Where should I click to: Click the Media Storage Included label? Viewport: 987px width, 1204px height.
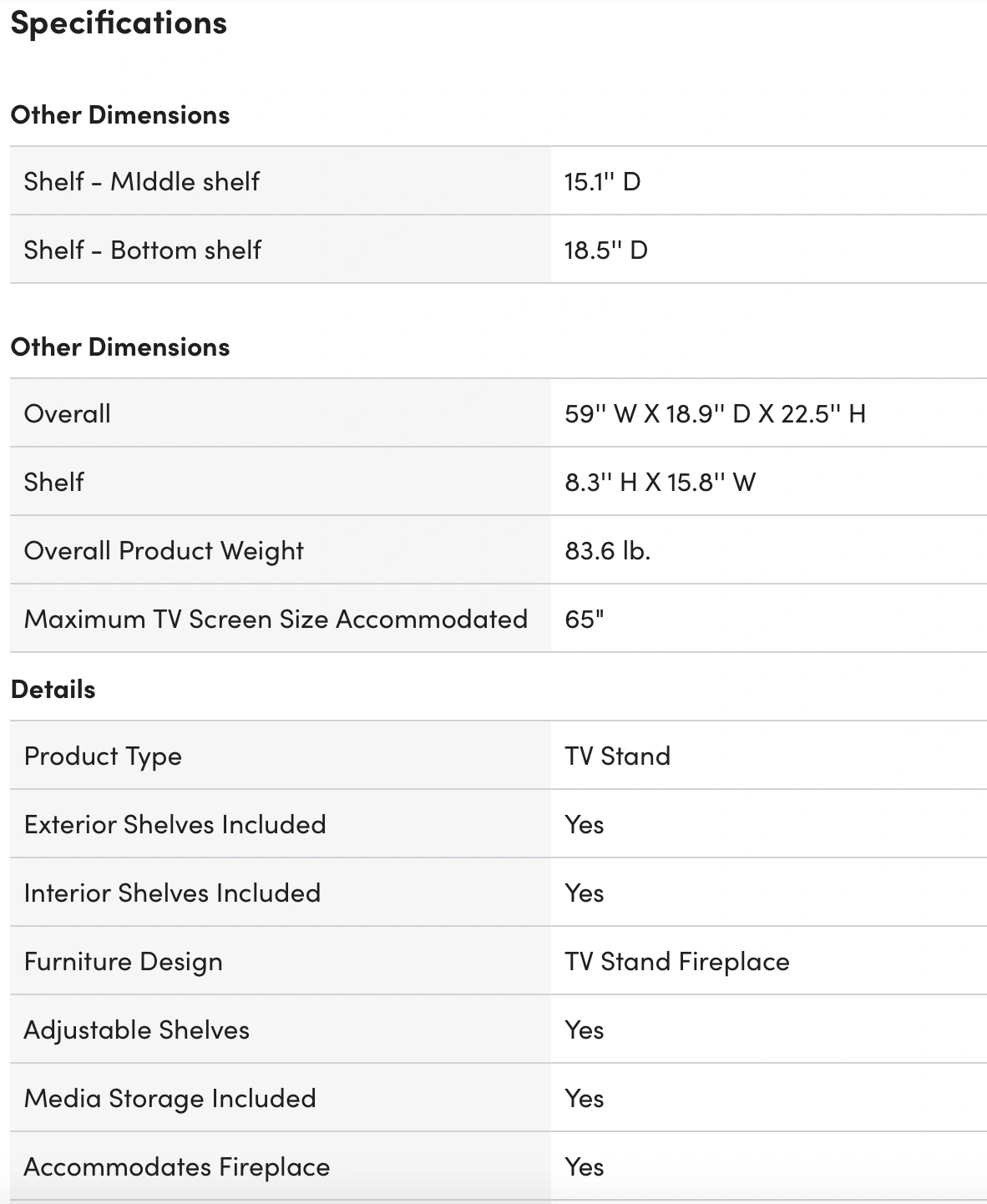[170, 1098]
